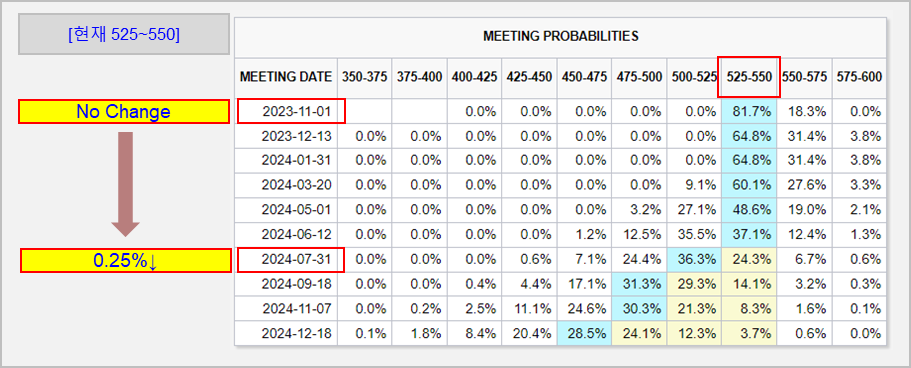Click the 375-400 column header
Image resolution: width=911 pixels, height=368 pixels.
419,77
